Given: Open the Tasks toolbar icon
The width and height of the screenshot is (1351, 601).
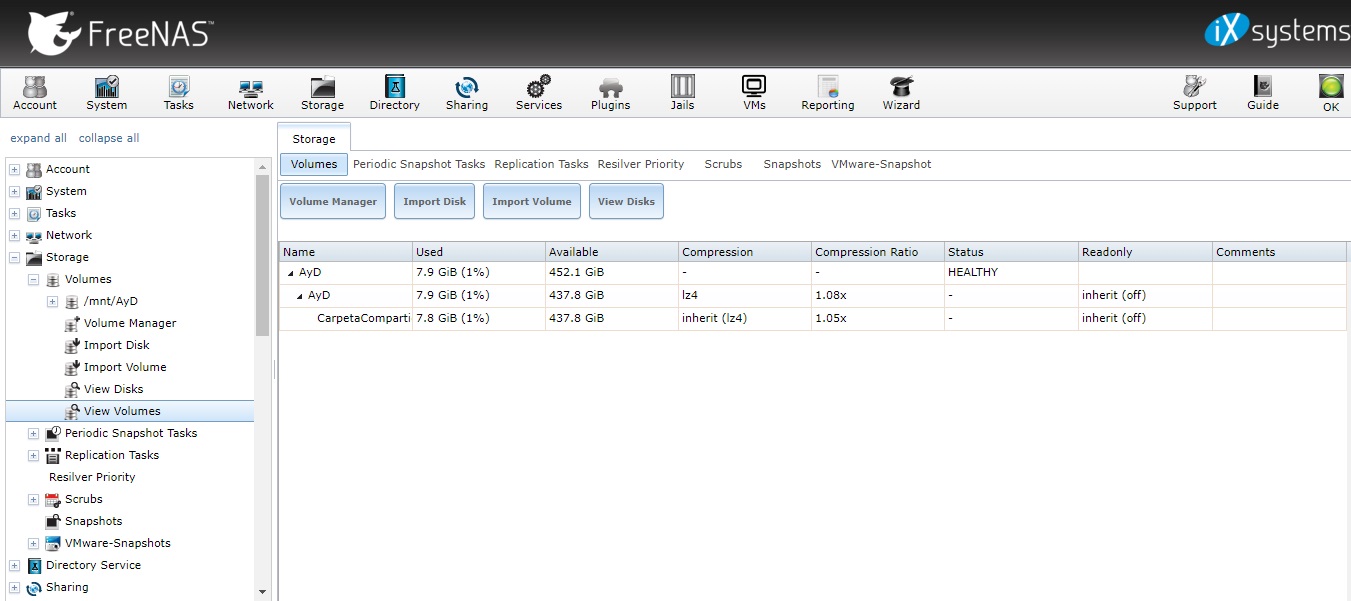Looking at the screenshot, I should tap(179, 93).
